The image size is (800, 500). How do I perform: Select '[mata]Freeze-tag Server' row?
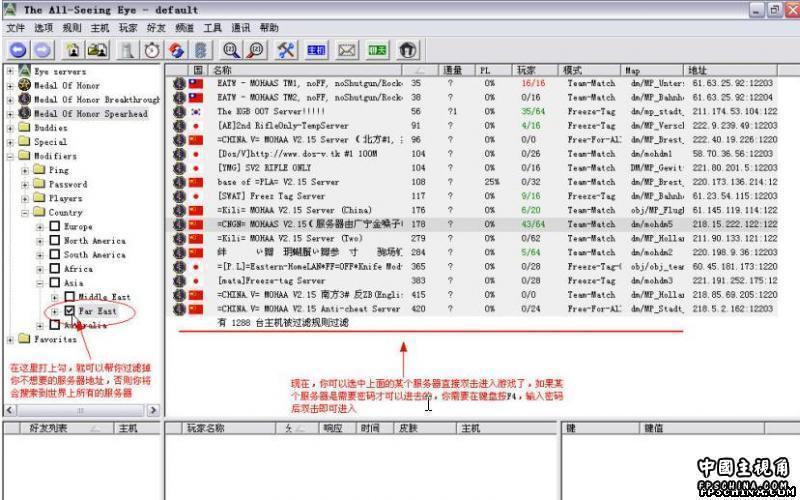471,281
